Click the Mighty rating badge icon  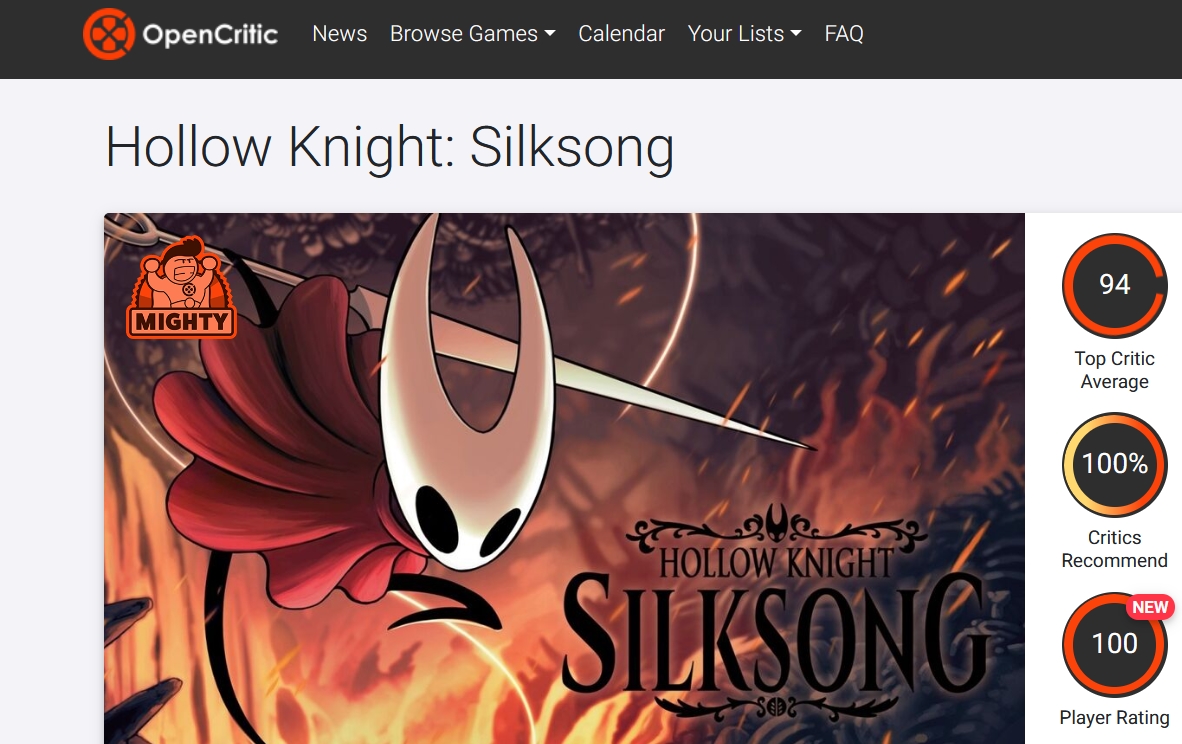[182, 287]
